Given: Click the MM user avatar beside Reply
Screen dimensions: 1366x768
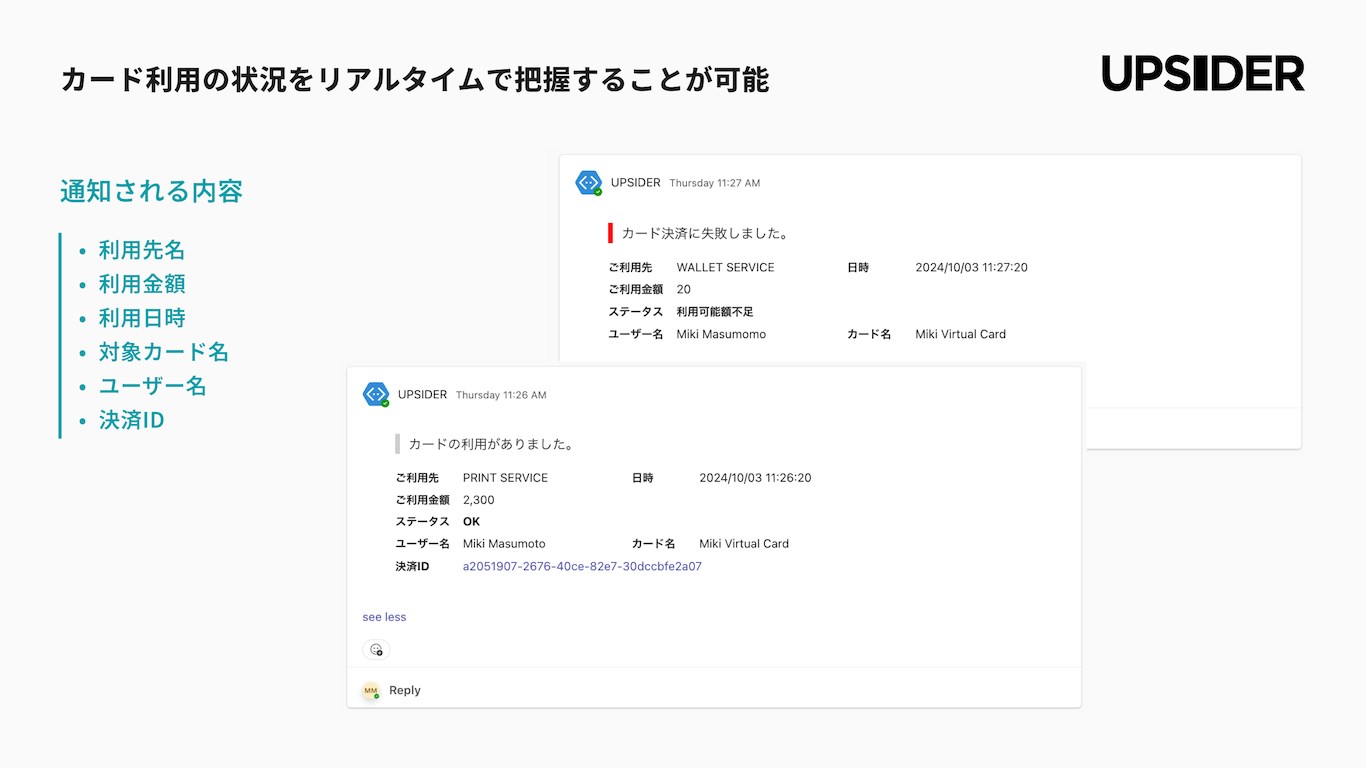Looking at the screenshot, I should point(371,691).
